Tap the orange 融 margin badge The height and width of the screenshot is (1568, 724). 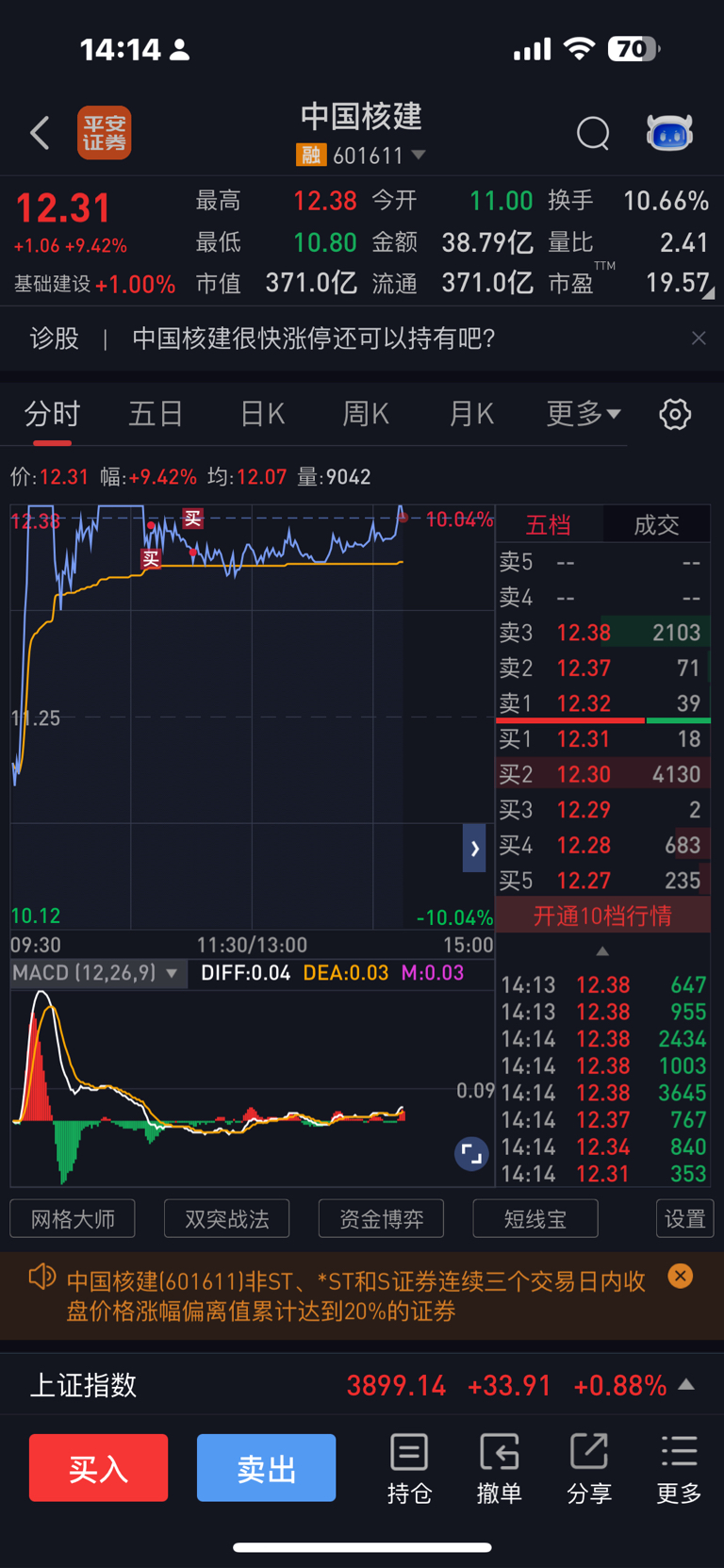click(x=310, y=155)
